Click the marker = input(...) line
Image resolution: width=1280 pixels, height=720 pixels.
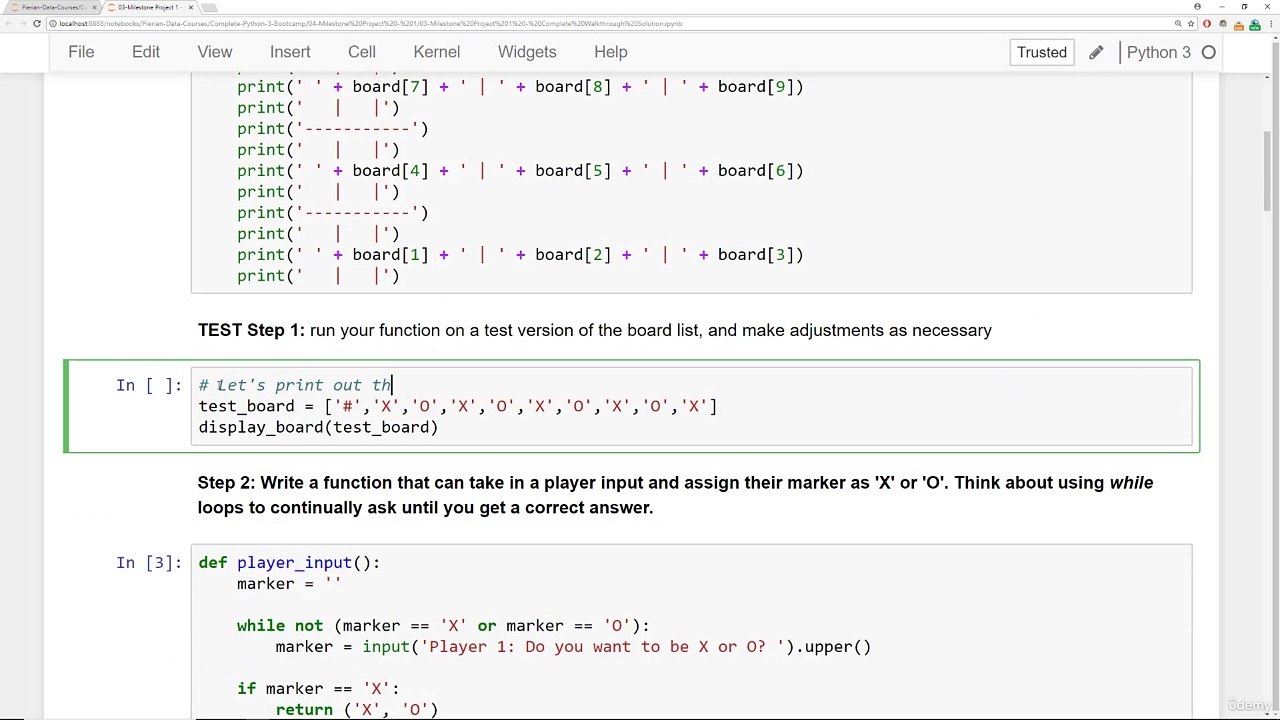573,647
